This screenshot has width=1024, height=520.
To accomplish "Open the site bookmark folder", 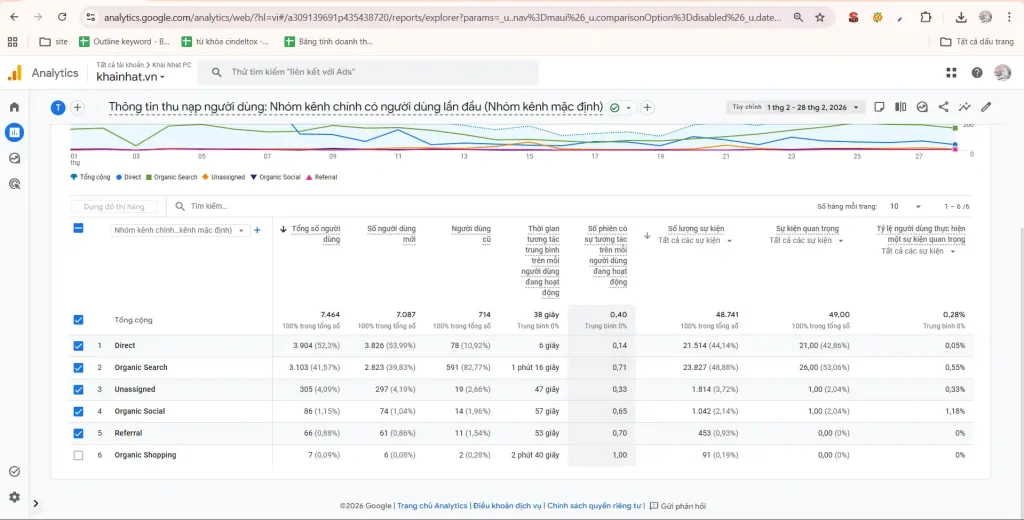I will [54, 42].
